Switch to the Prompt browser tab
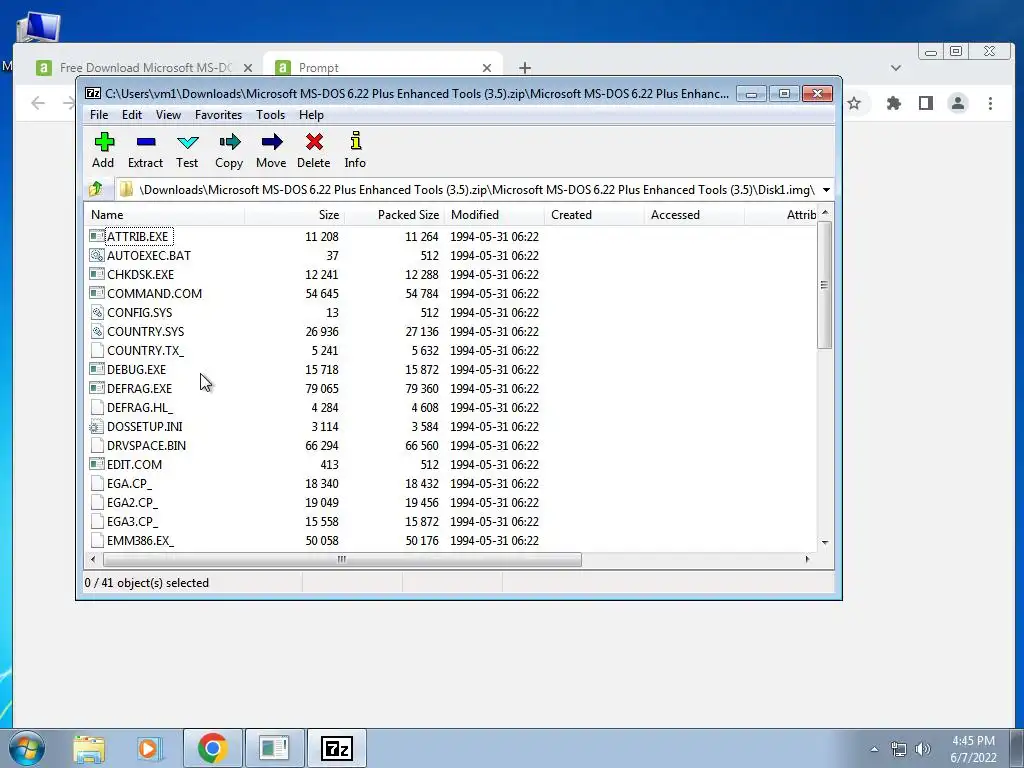This screenshot has height=768, width=1024. point(382,68)
